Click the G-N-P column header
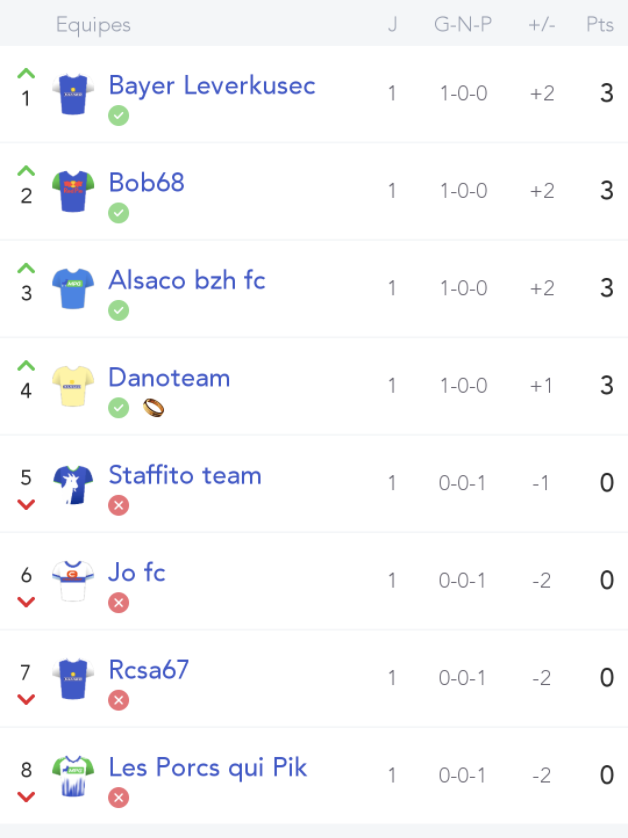 pyautogui.click(x=463, y=24)
